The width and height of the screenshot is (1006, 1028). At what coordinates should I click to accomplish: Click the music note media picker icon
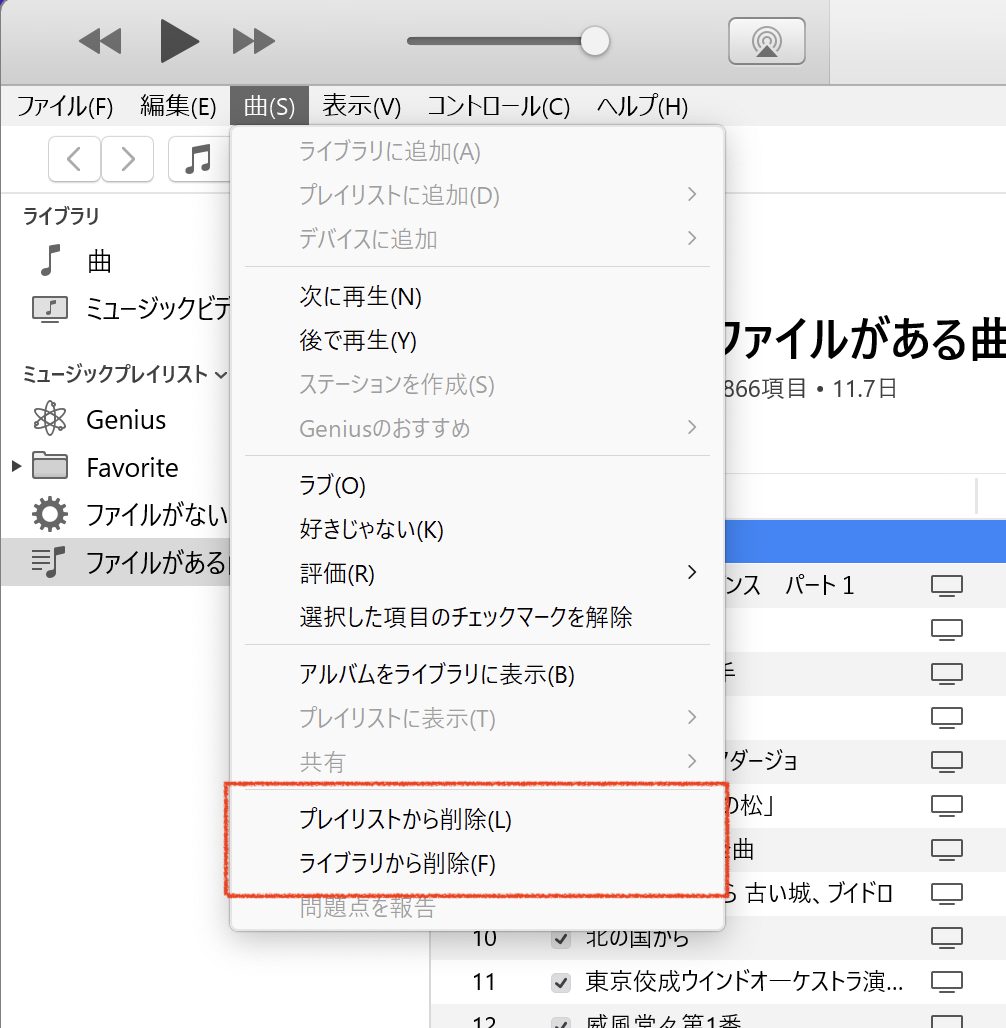(198, 159)
